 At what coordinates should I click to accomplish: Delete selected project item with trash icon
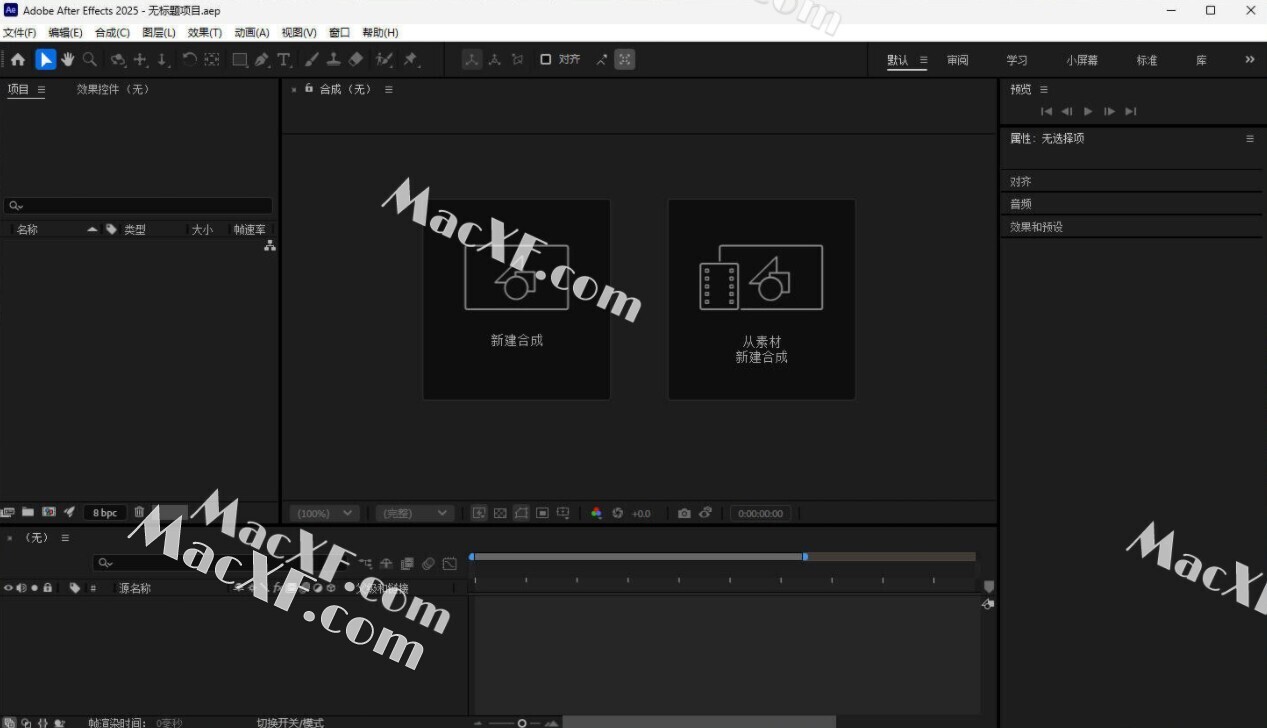139,513
